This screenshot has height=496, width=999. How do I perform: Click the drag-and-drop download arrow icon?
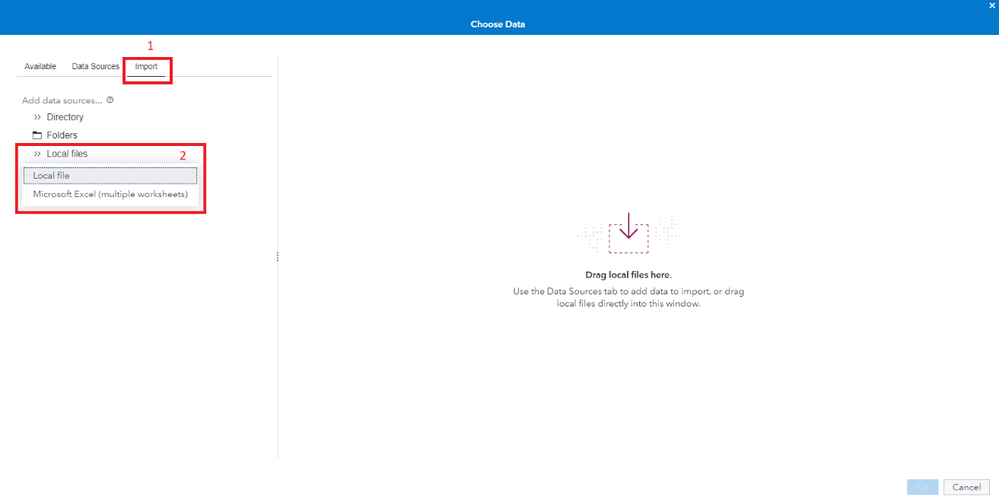point(628,234)
